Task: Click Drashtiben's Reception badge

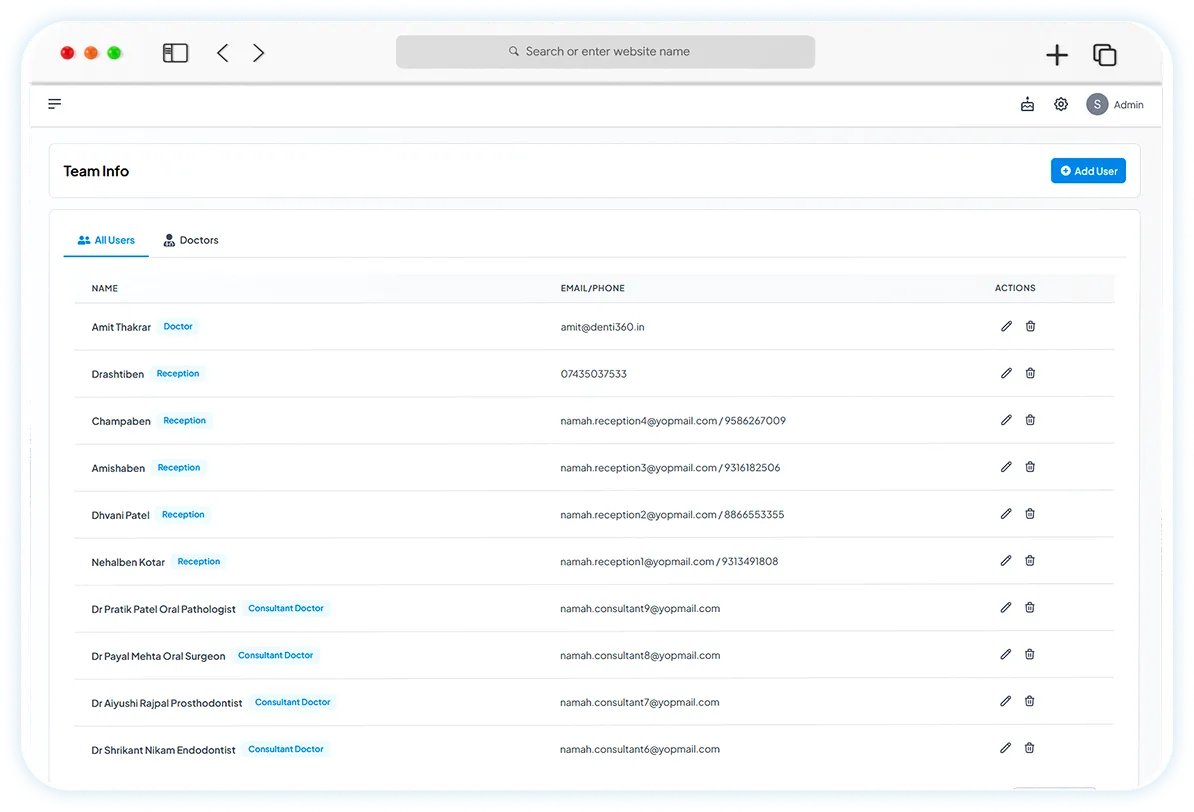Action: click(x=178, y=373)
